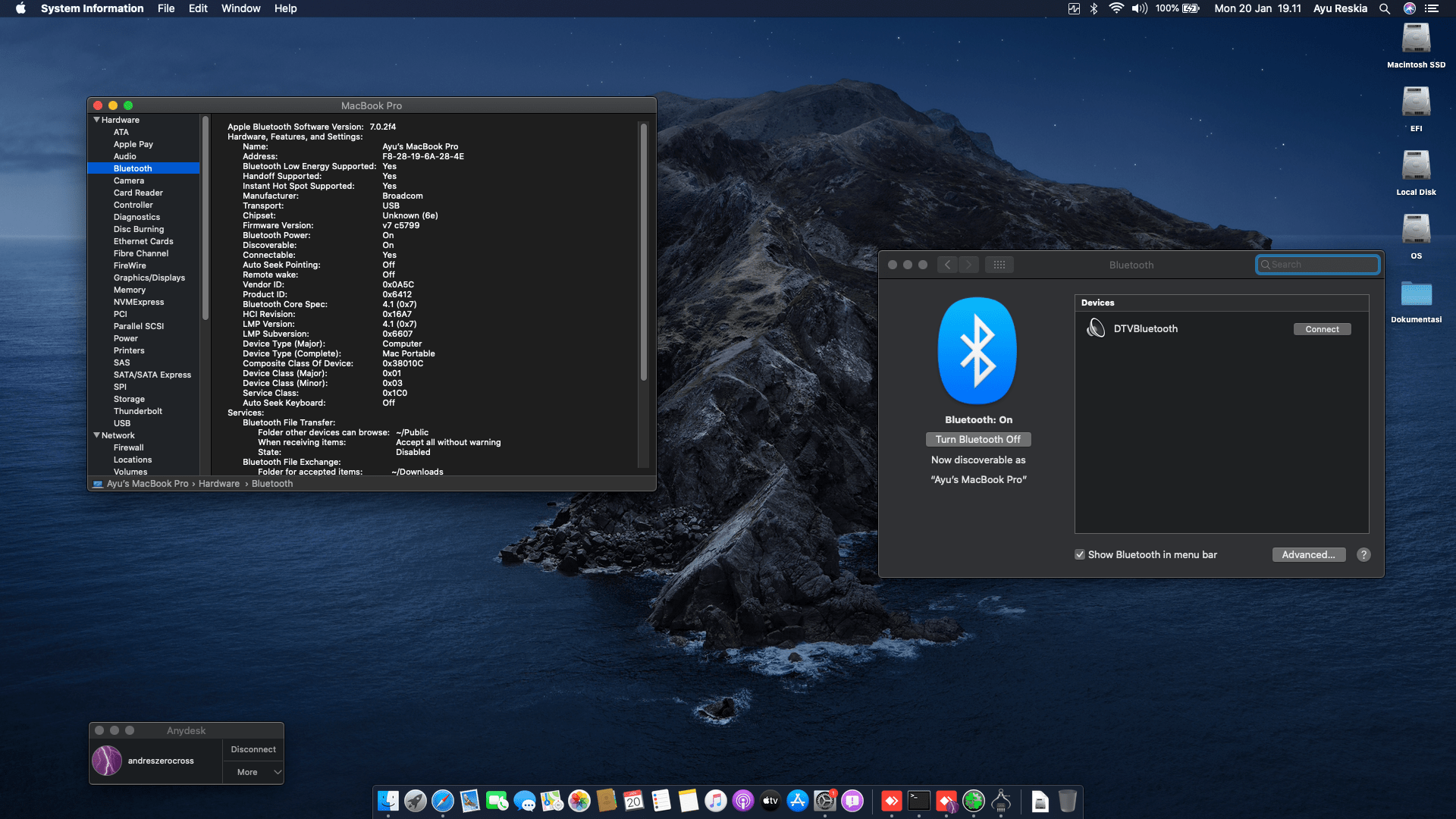1456x819 pixels.
Task: Turn Bluetooth Off button
Action: tap(977, 440)
